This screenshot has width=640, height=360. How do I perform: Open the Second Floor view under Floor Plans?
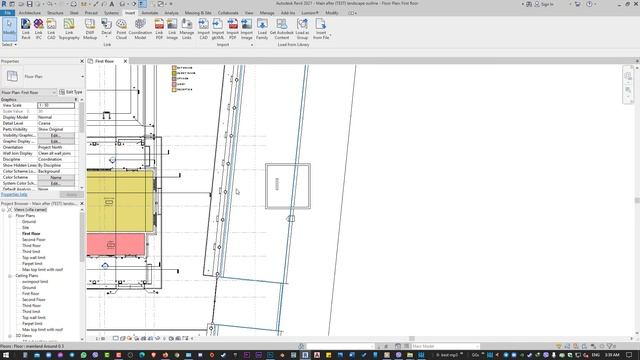click(33, 240)
